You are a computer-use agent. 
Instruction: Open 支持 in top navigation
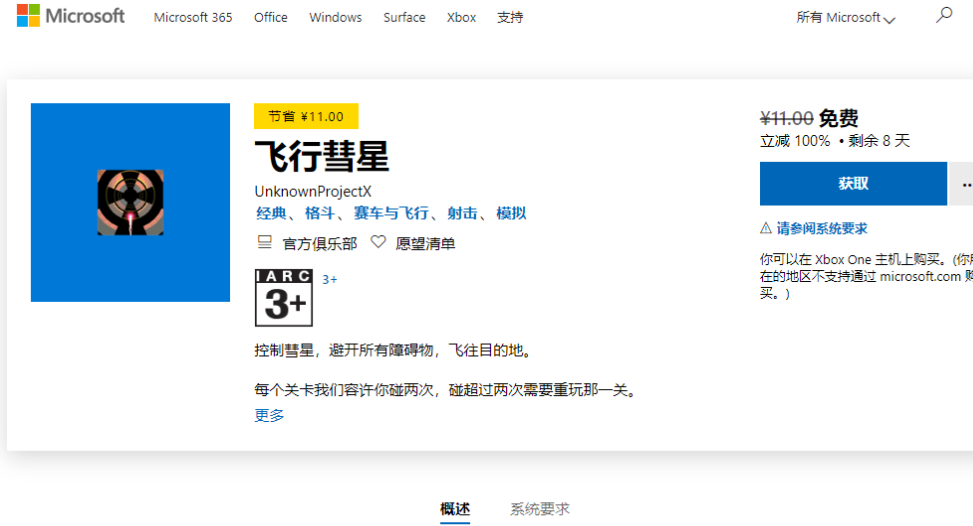click(510, 17)
